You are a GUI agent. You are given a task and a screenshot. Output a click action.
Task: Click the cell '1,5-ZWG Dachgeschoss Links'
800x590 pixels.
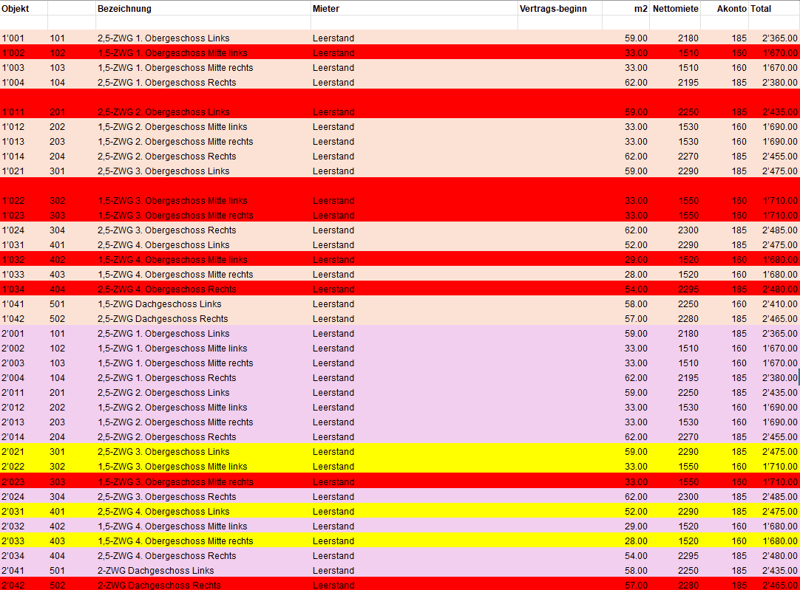click(x=159, y=305)
